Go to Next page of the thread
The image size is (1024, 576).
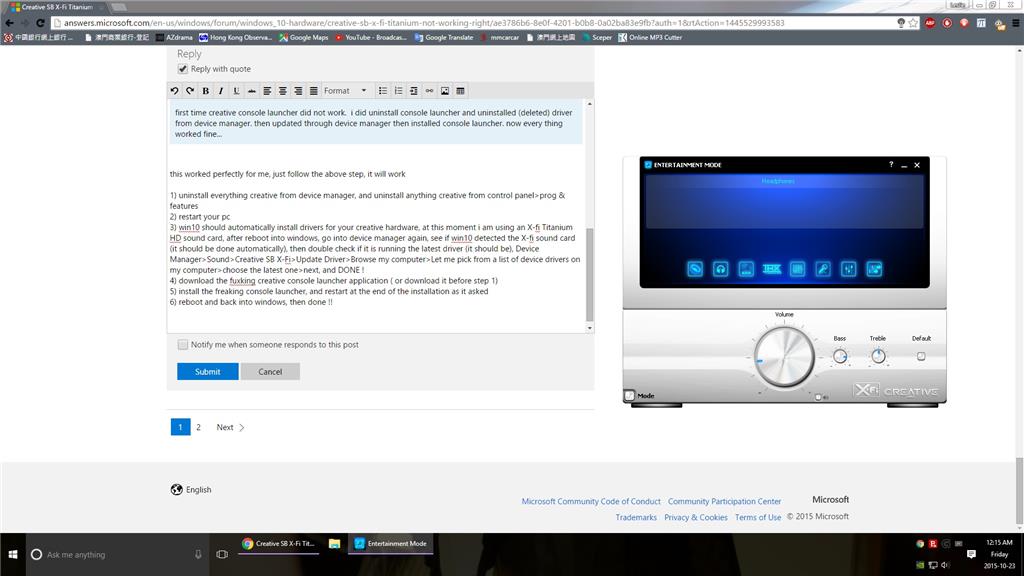(230, 427)
